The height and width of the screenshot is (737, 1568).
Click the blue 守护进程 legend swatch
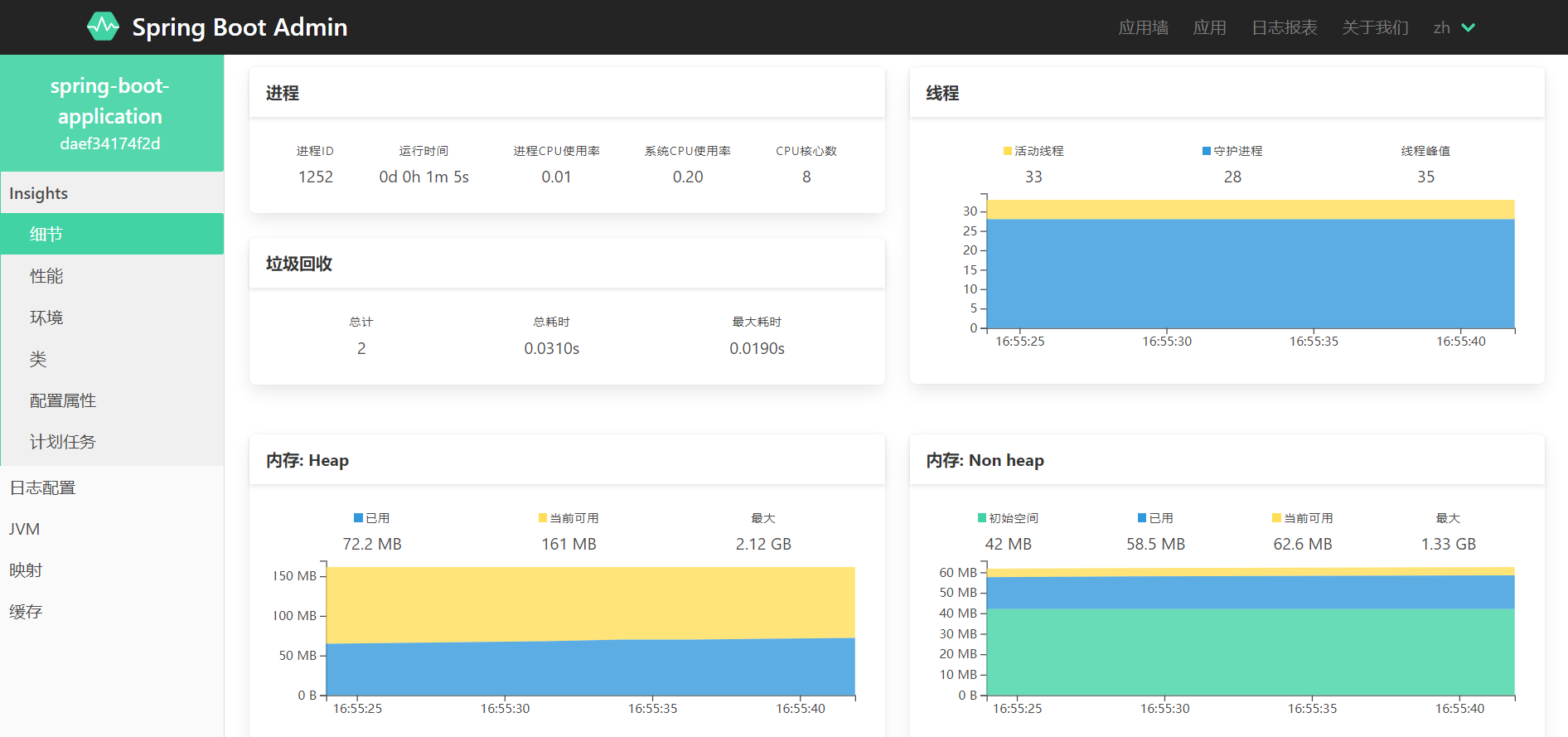click(x=1207, y=151)
